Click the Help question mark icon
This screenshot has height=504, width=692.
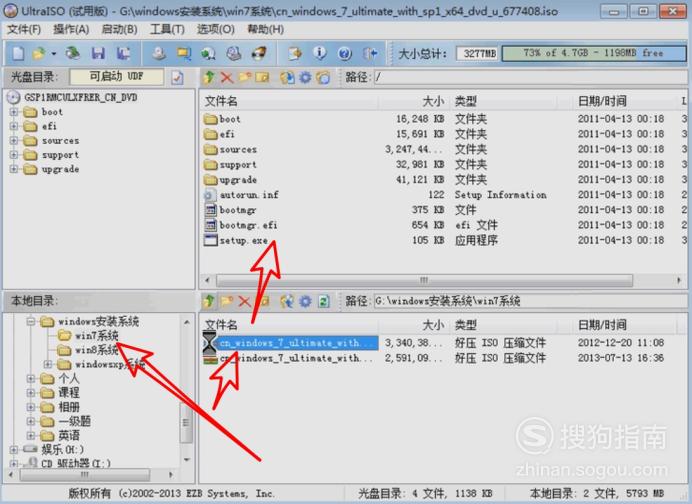pyautogui.click(x=345, y=53)
